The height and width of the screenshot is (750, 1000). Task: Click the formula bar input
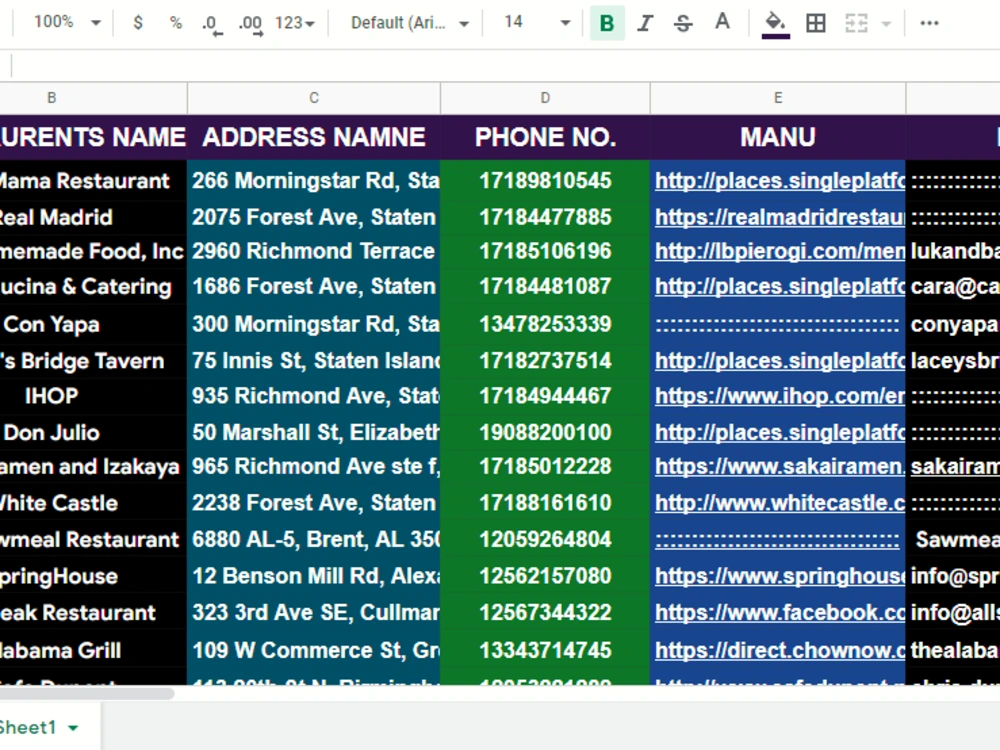pos(505,66)
